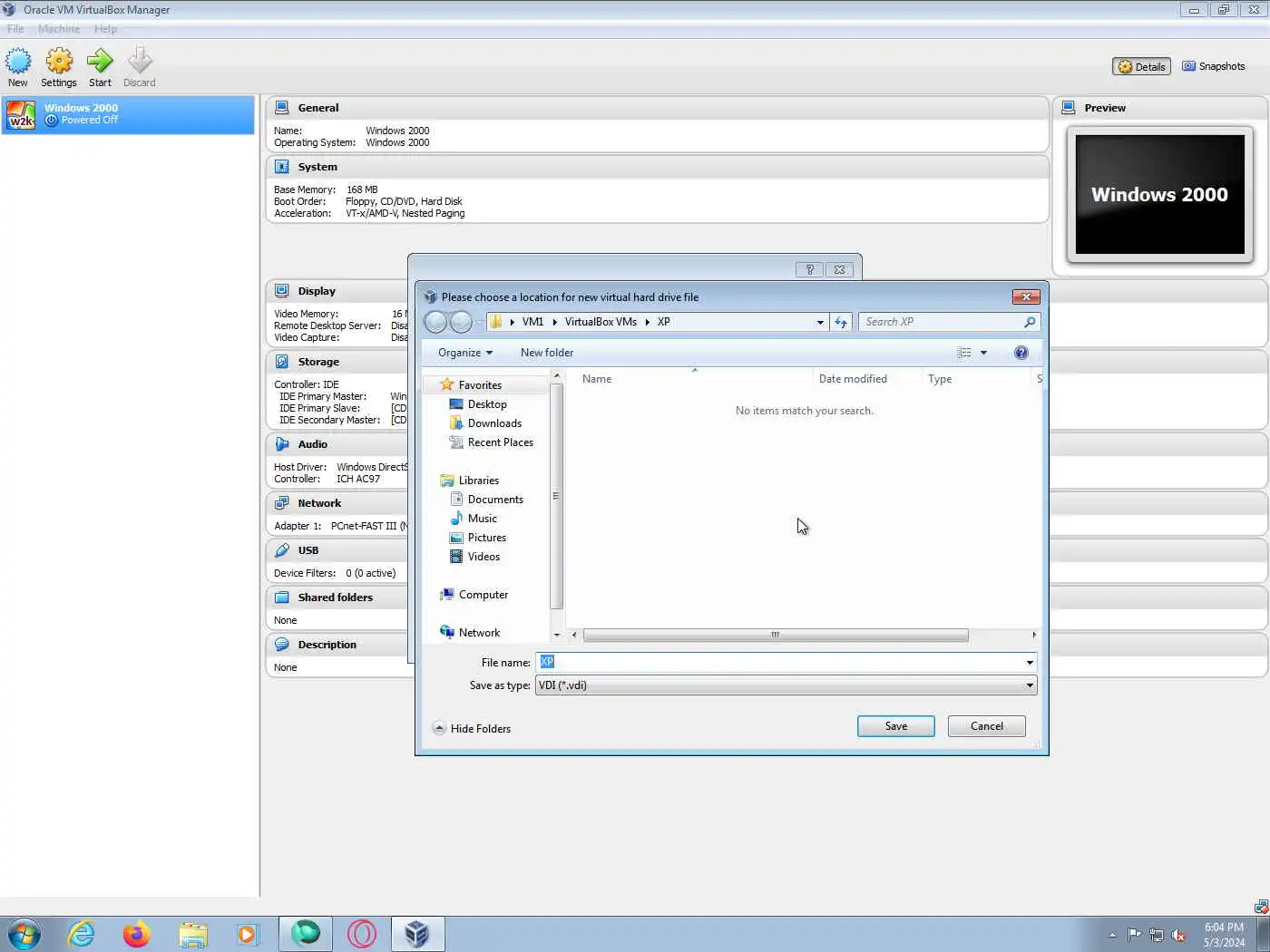Open Firefox from the taskbar
This screenshot has width=1270, height=952.
(137, 934)
